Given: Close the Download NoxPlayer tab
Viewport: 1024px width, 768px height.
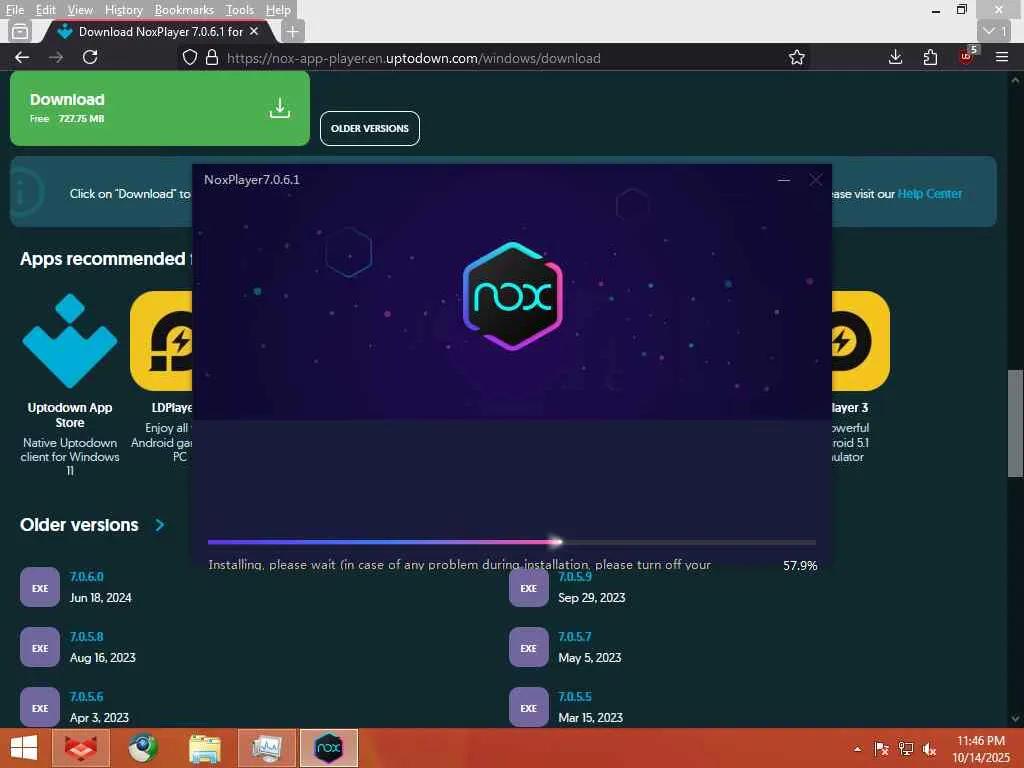Looking at the screenshot, I should 254,31.
